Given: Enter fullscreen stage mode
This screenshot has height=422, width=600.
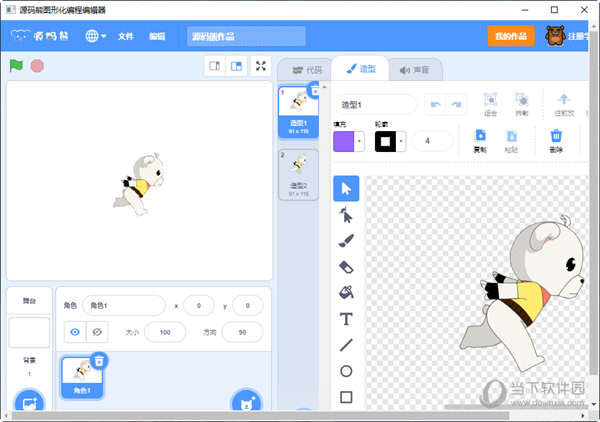Looking at the screenshot, I should click(261, 66).
